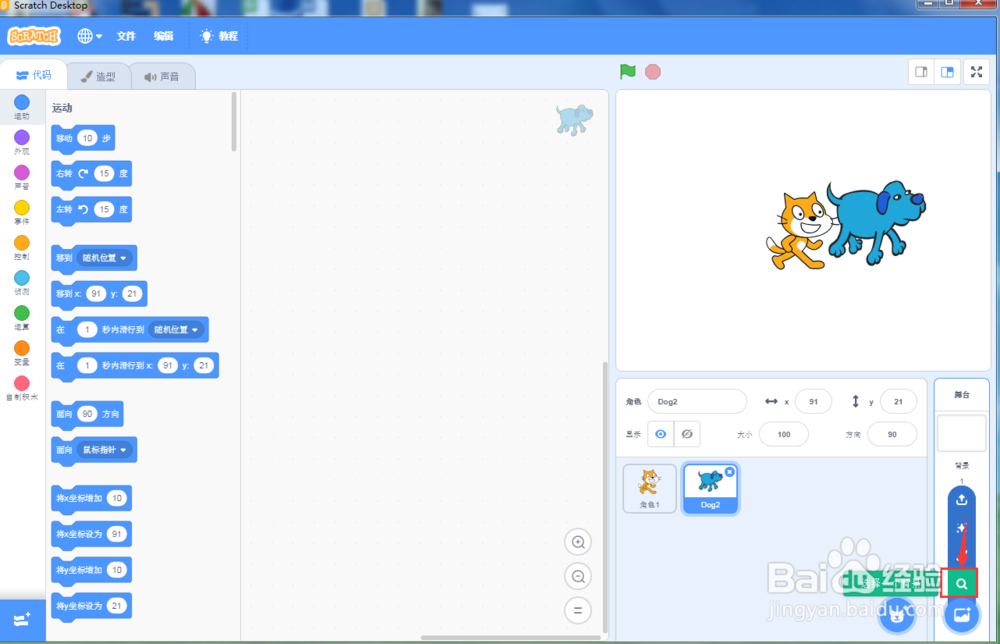Open the add extension button
The height and width of the screenshot is (644, 1000).
pyautogui.click(x=22, y=620)
